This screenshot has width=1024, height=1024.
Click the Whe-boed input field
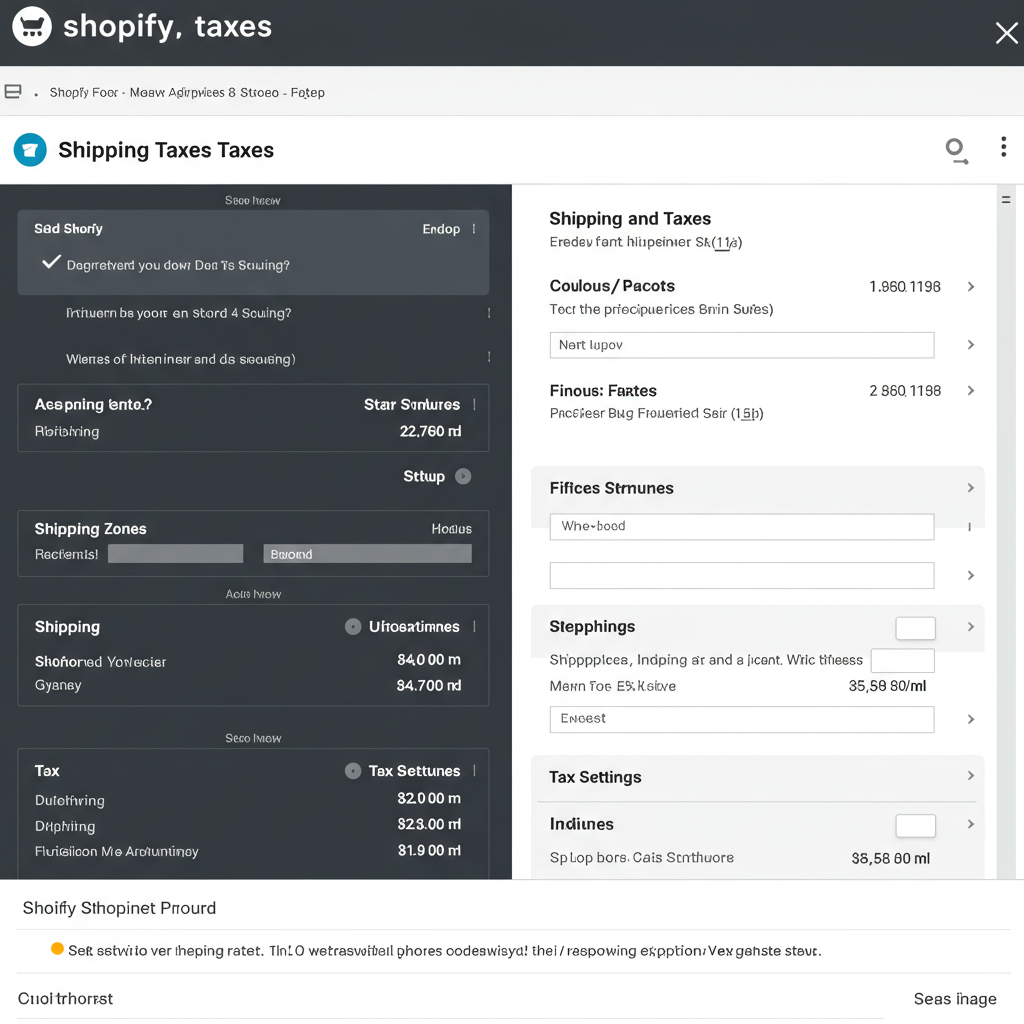pos(742,526)
